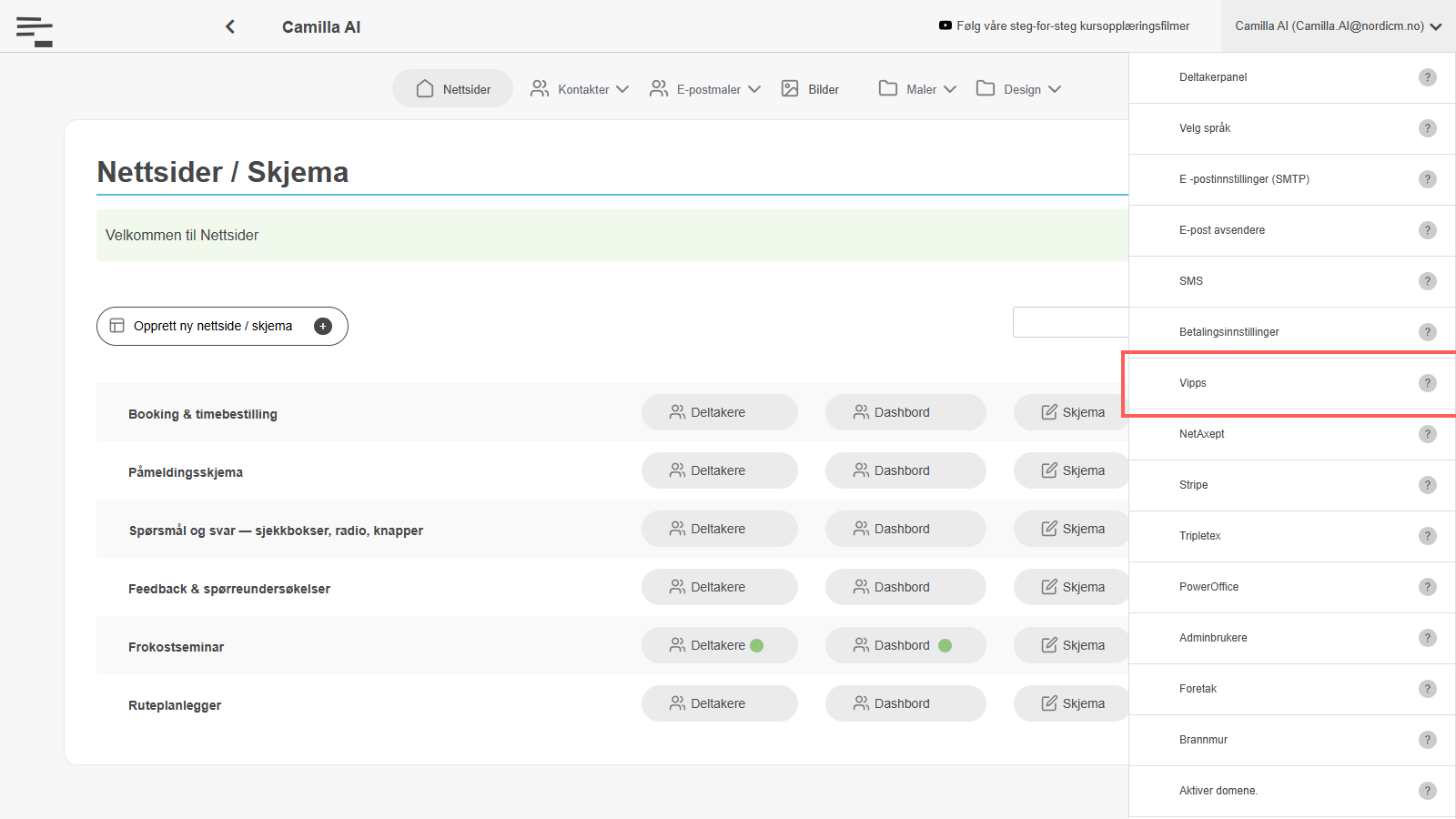Open Adminbrukere menu item
Image resolution: width=1456 pixels, height=819 pixels.
point(1292,638)
